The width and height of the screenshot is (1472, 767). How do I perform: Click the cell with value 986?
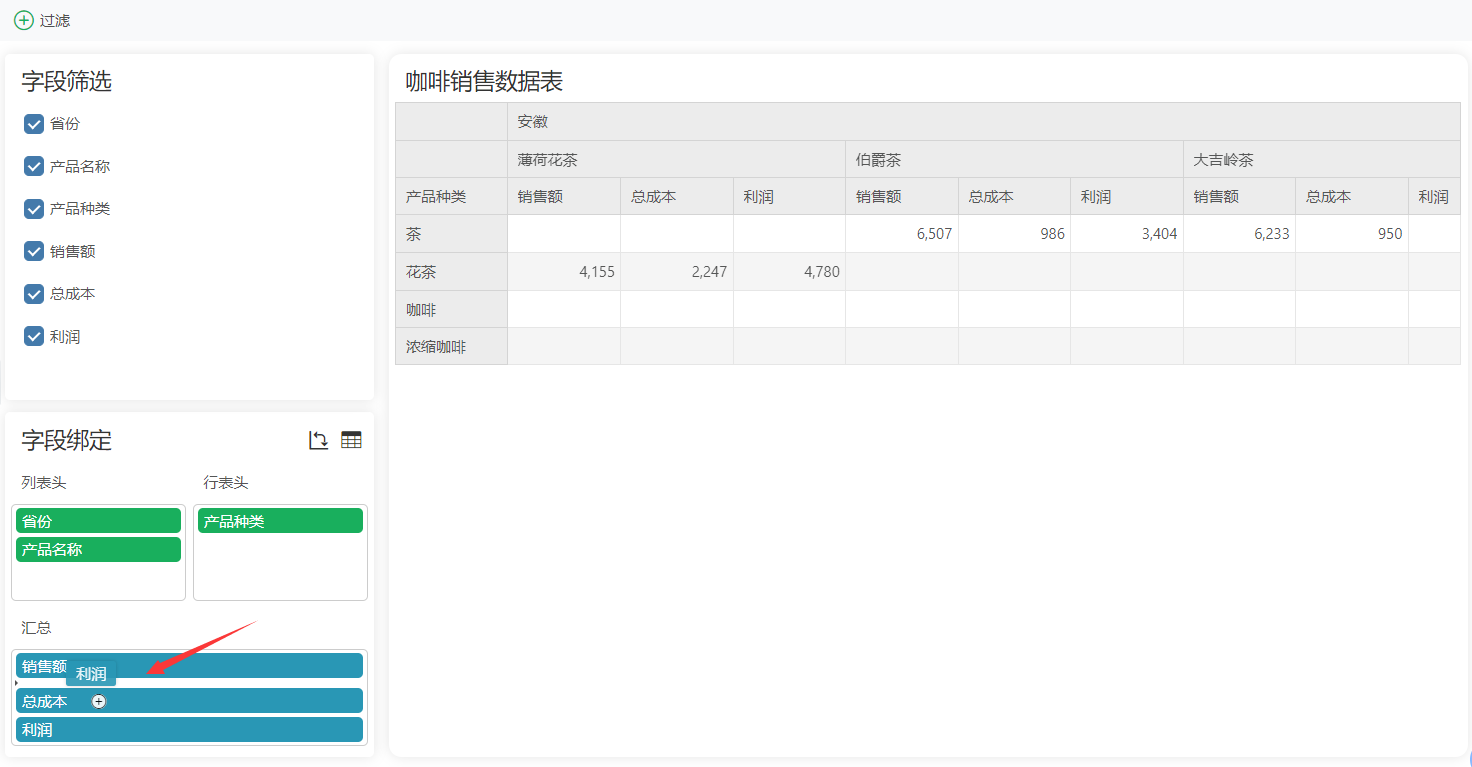tap(1014, 234)
